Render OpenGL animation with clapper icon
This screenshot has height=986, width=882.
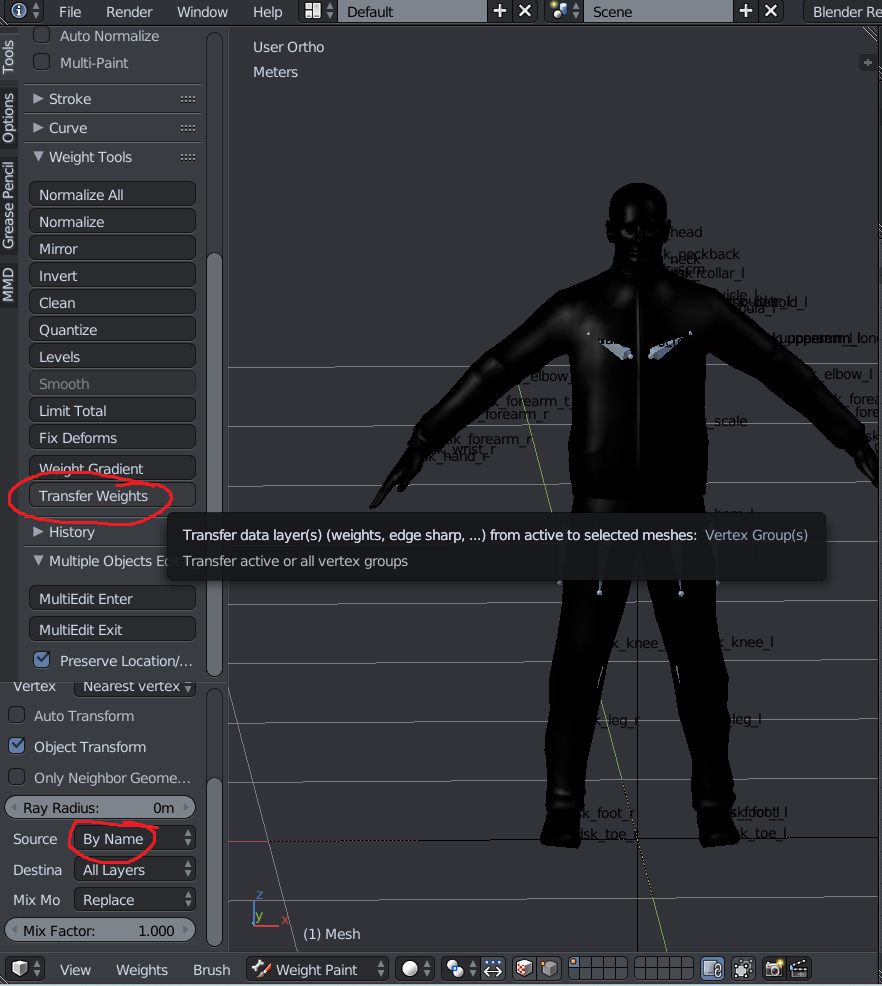(x=798, y=968)
